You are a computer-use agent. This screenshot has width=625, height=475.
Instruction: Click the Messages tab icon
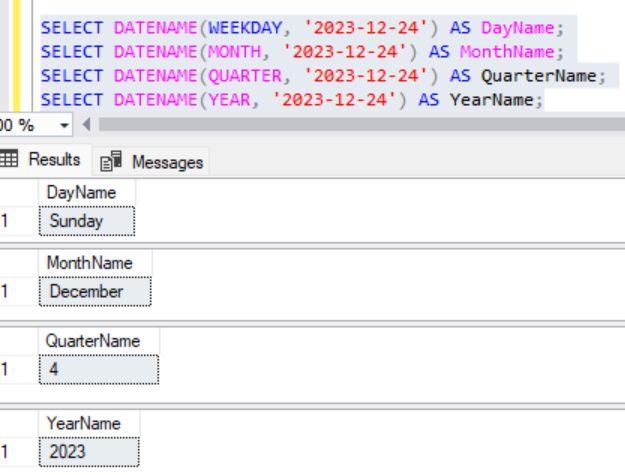click(111, 161)
